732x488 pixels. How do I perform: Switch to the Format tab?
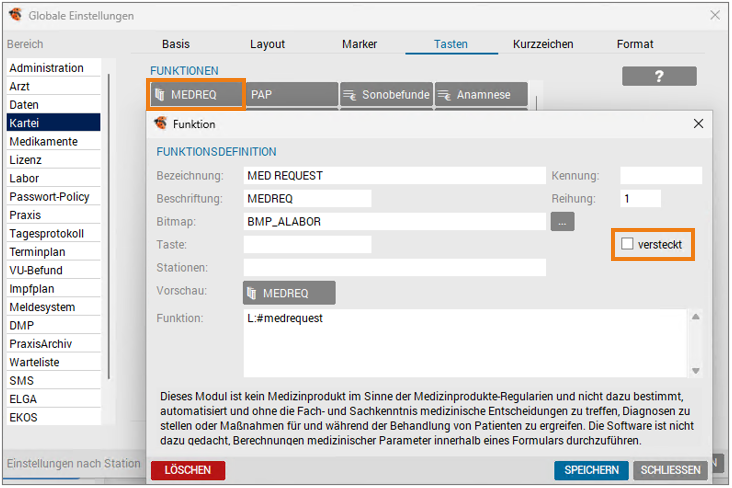point(635,44)
